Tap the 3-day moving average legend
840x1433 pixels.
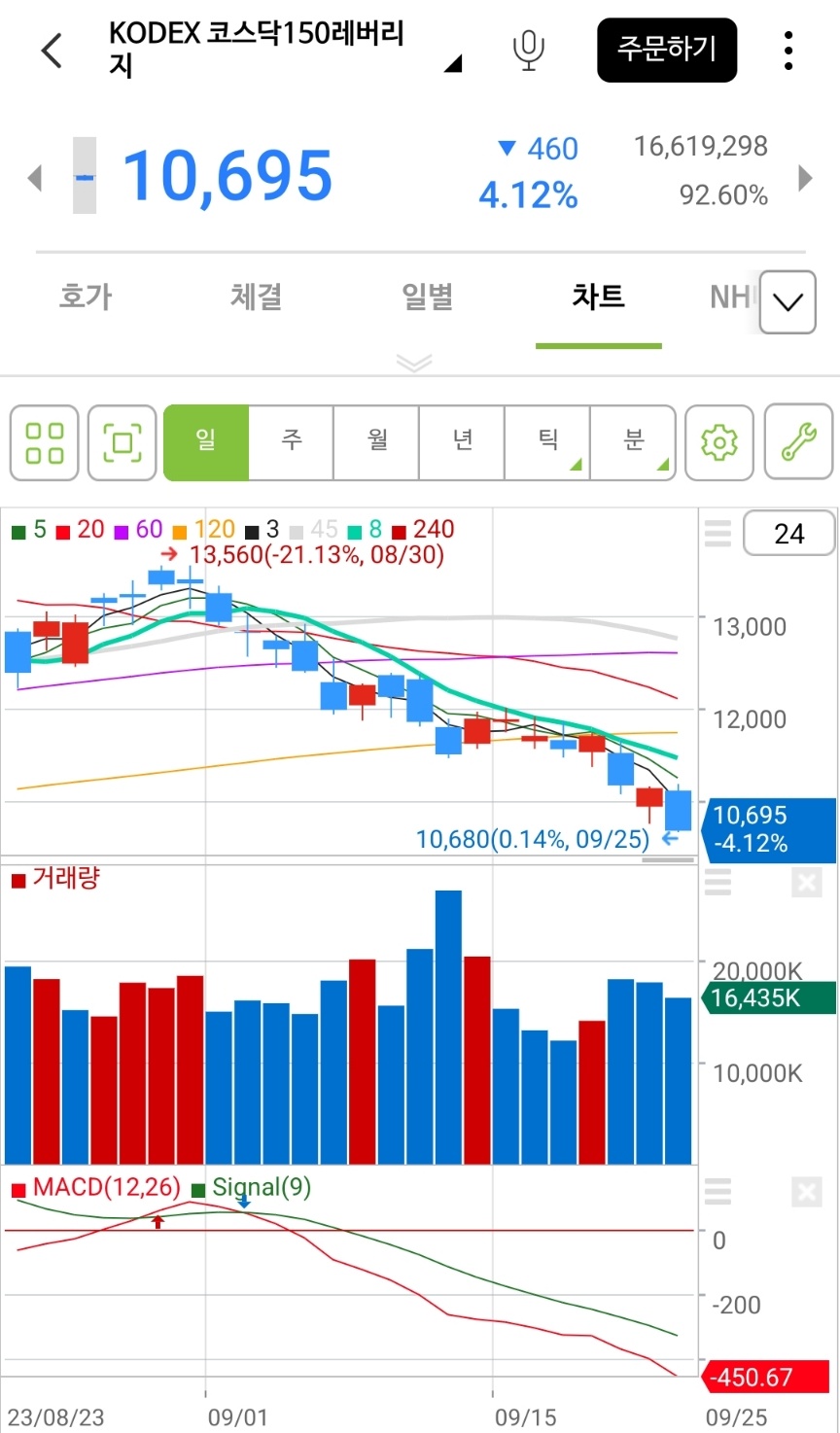(x=262, y=530)
